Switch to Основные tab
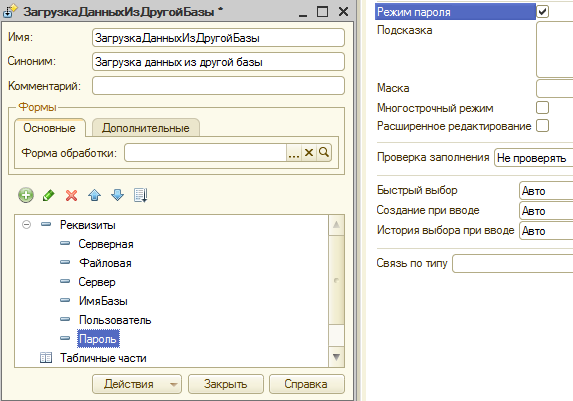Image resolution: width=573 pixels, height=401 pixels. 49,128
